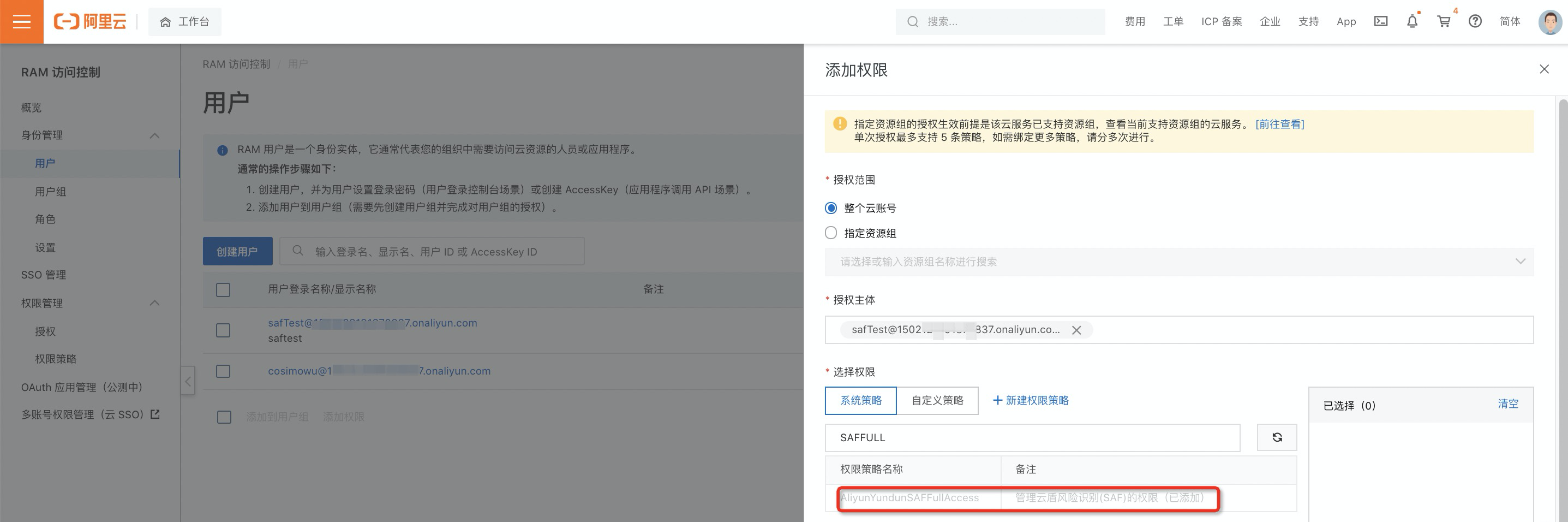Click 添加到用户组 bulk action

[277, 417]
